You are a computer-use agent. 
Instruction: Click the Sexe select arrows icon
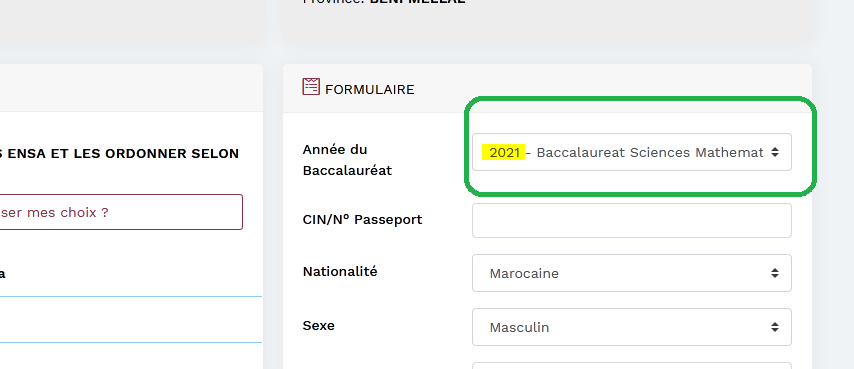click(774, 327)
